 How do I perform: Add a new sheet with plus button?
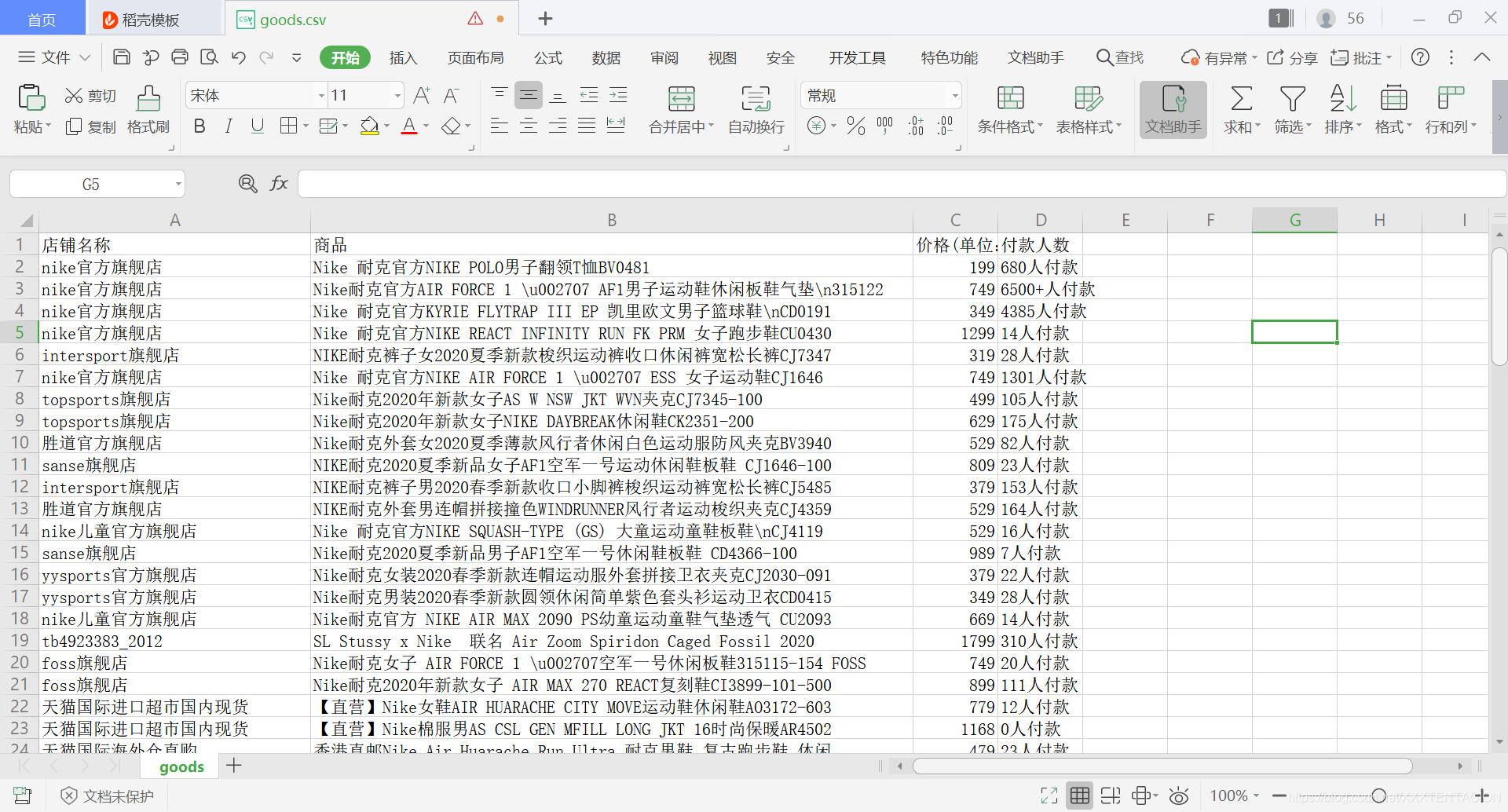pos(234,766)
